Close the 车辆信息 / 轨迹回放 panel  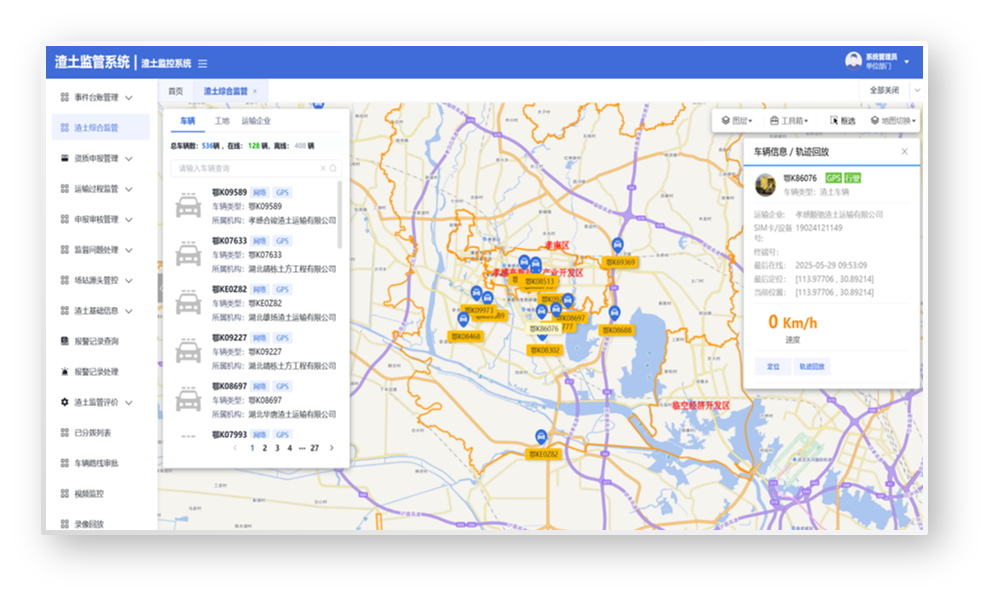pos(904,152)
